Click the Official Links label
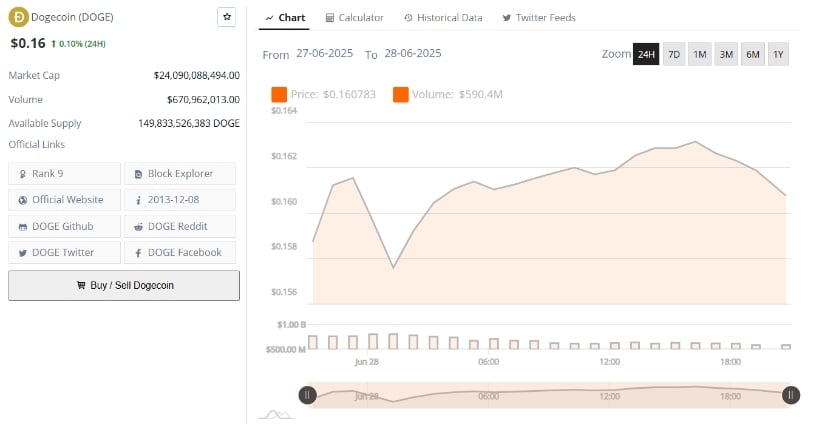 [37, 145]
